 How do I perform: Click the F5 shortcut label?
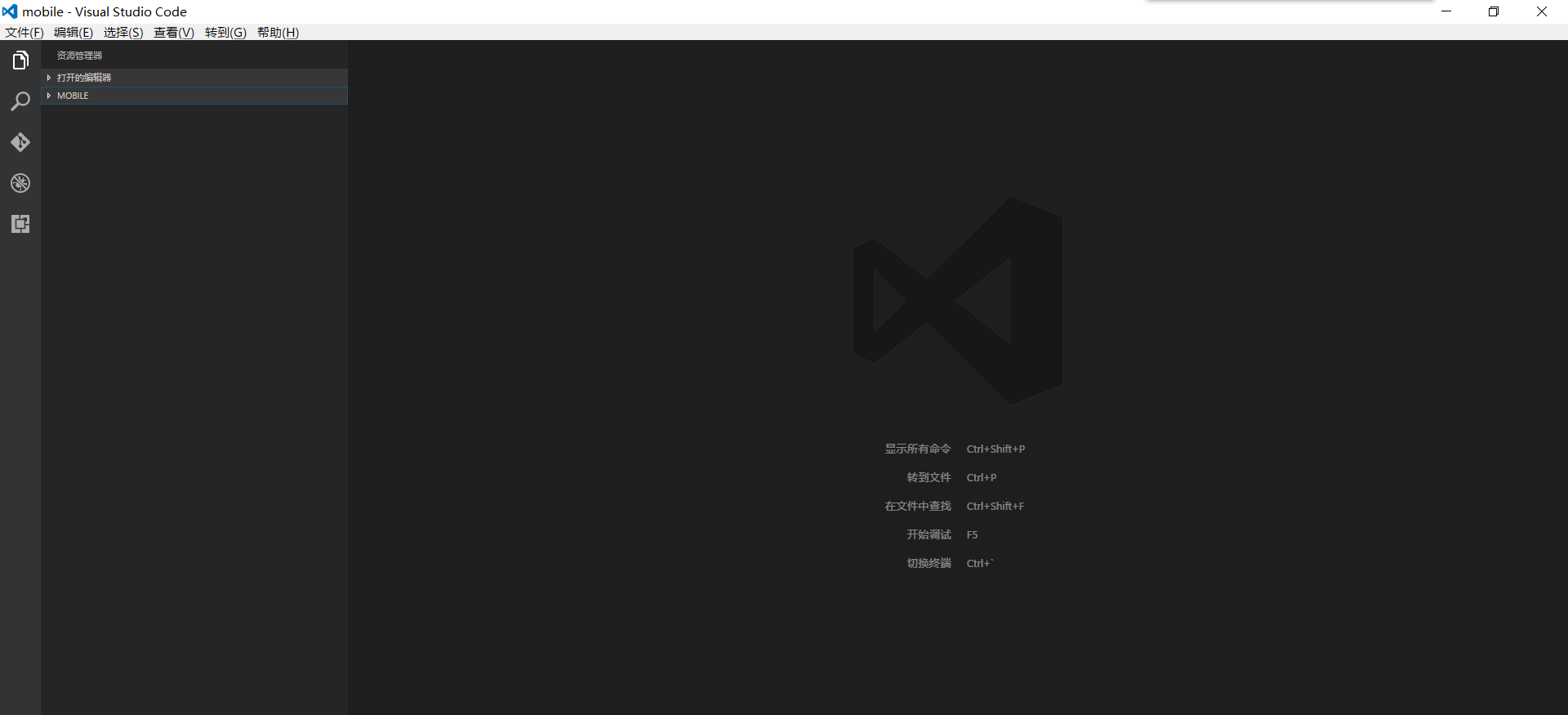tap(972, 534)
